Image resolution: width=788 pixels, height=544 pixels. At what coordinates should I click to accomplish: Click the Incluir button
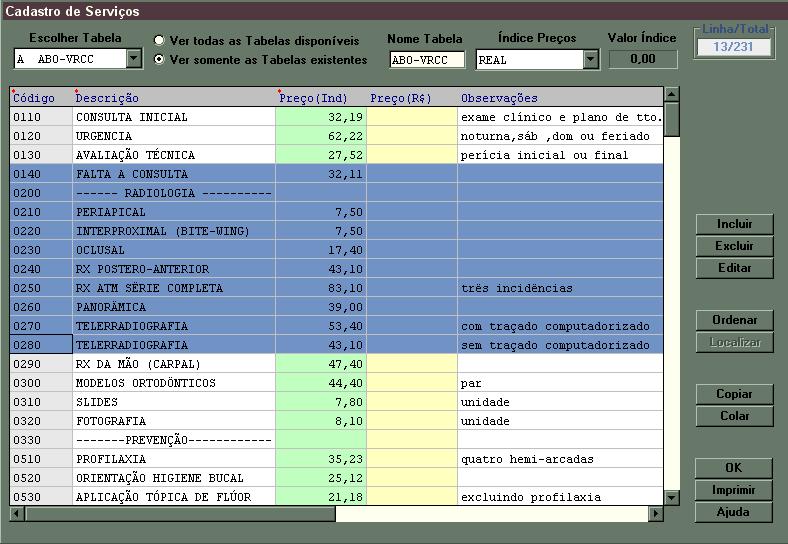pyautogui.click(x=734, y=224)
